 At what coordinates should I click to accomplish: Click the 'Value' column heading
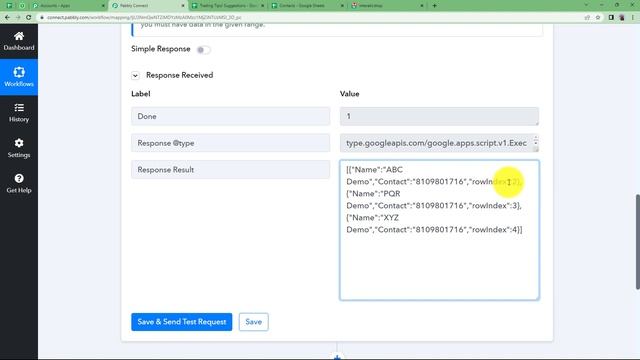349,94
